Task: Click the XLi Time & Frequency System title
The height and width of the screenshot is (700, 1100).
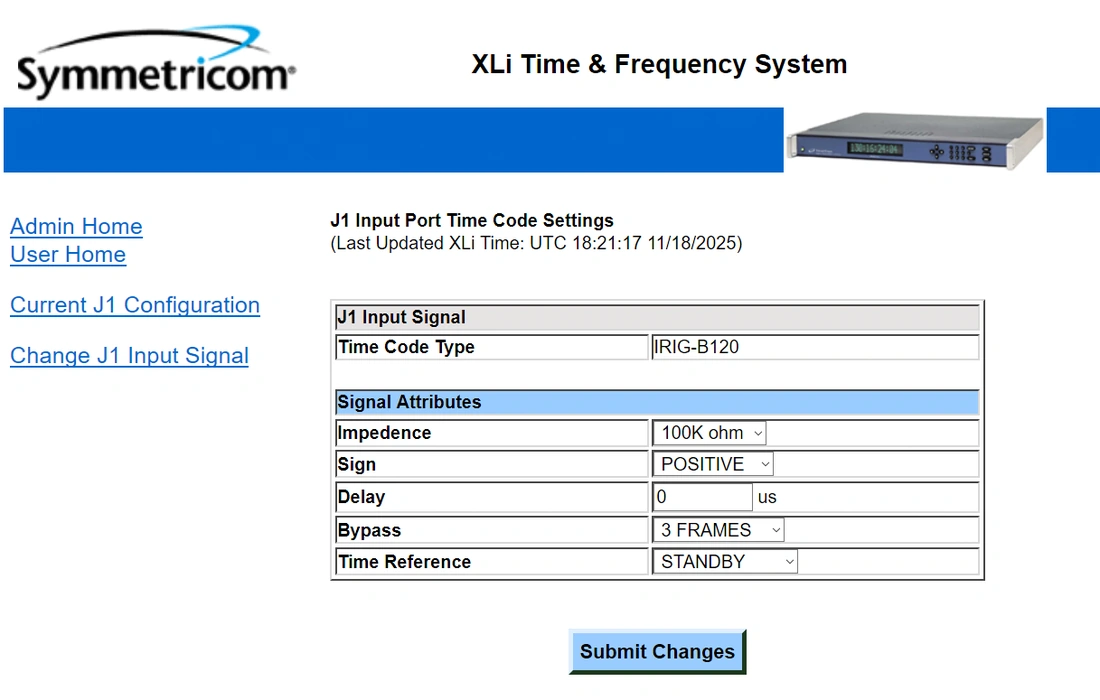Action: coord(659,65)
